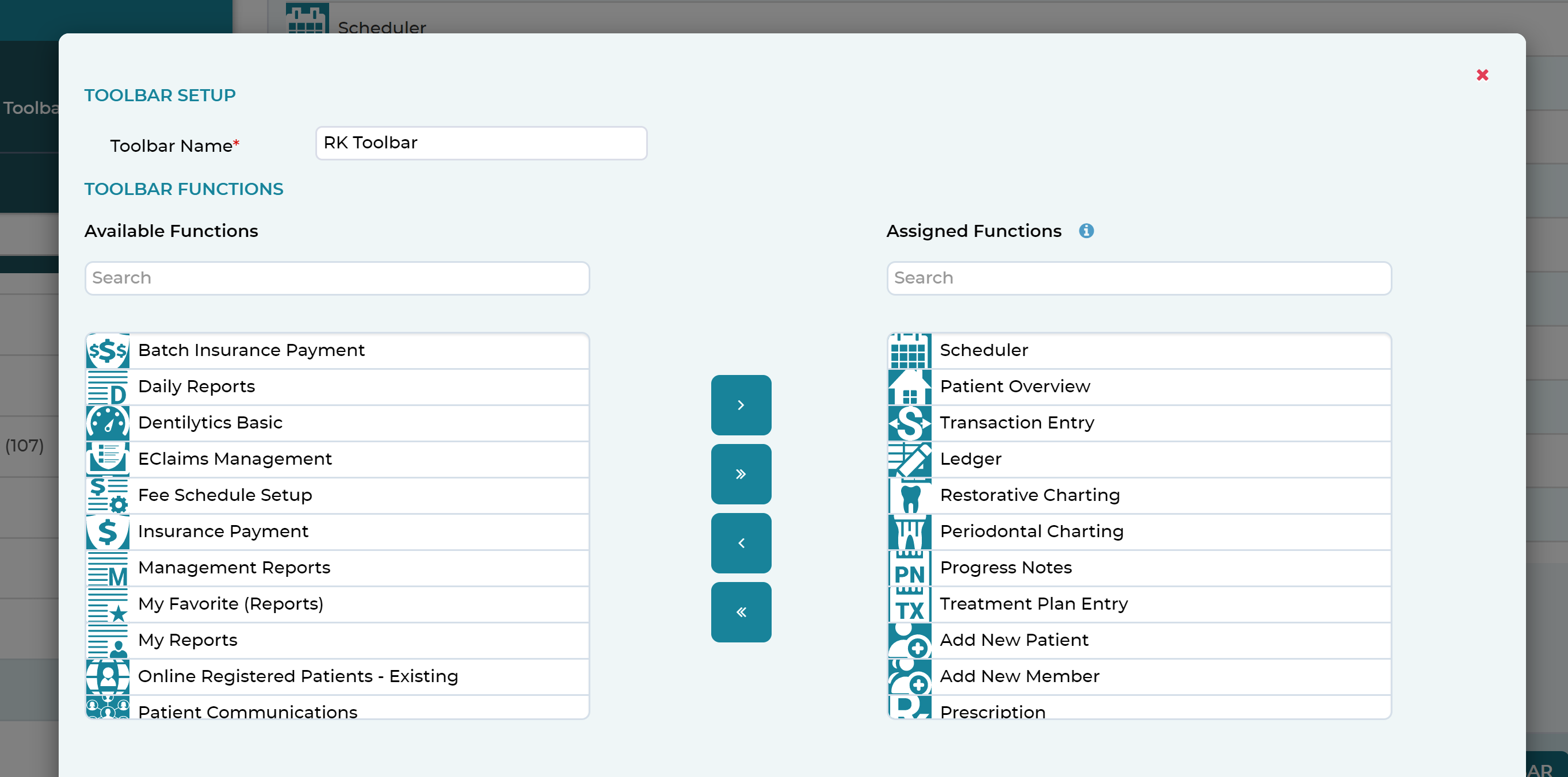The height and width of the screenshot is (777, 1568).
Task: Select Ledger in Assigned Functions
Action: point(1139,460)
